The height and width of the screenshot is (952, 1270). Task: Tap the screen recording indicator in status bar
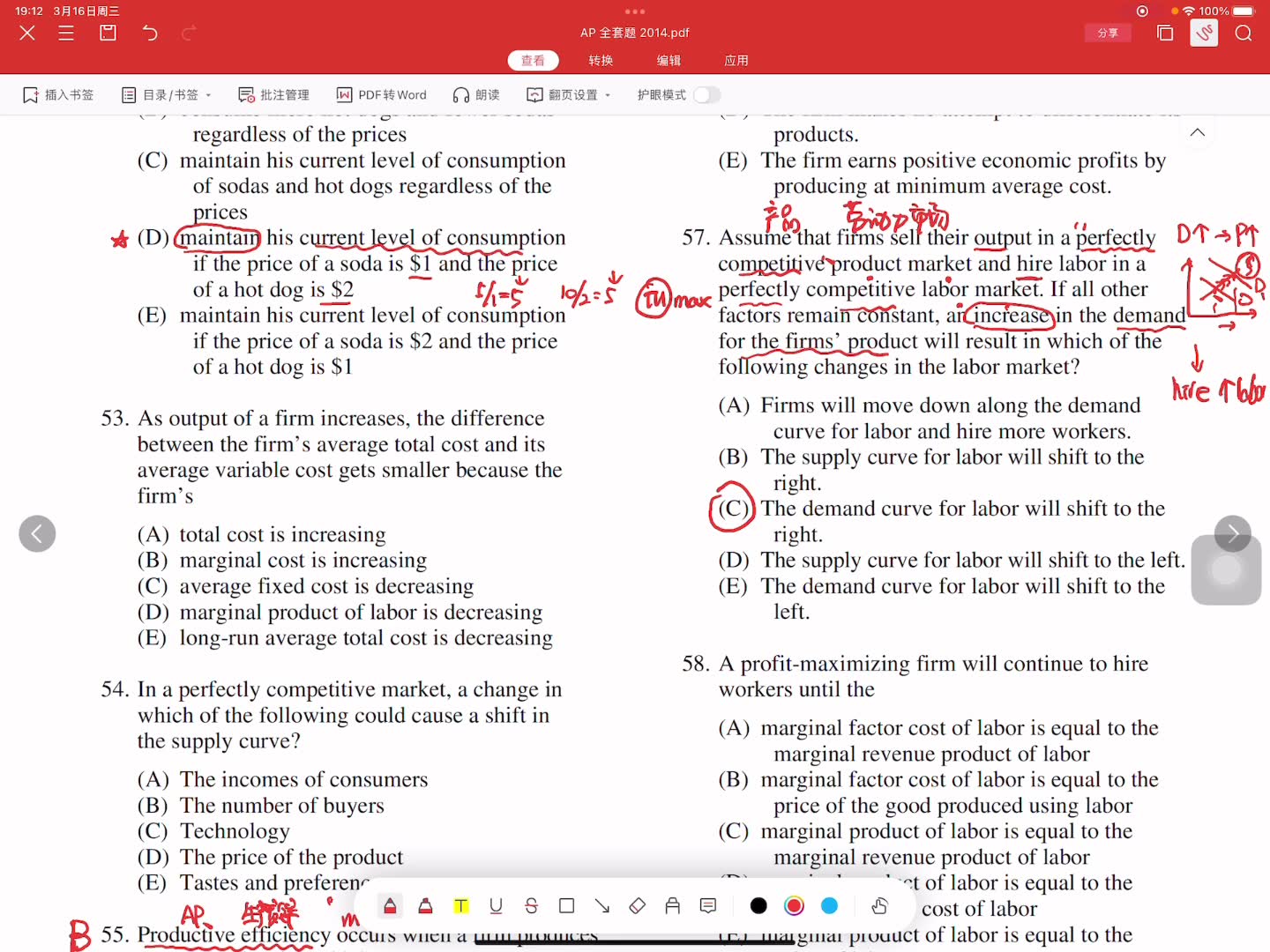(x=1143, y=11)
